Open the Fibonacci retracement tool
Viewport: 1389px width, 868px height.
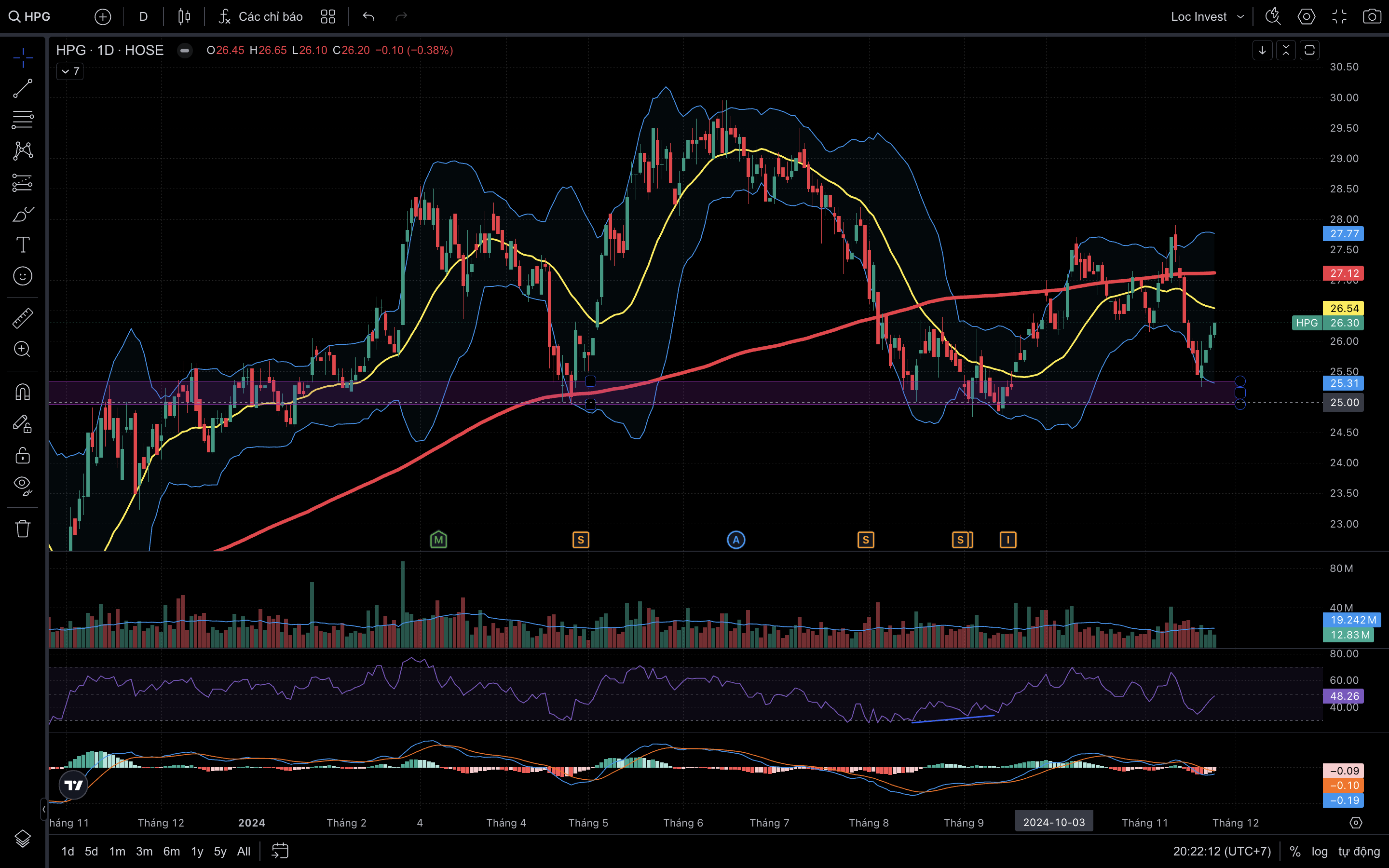coord(22,120)
